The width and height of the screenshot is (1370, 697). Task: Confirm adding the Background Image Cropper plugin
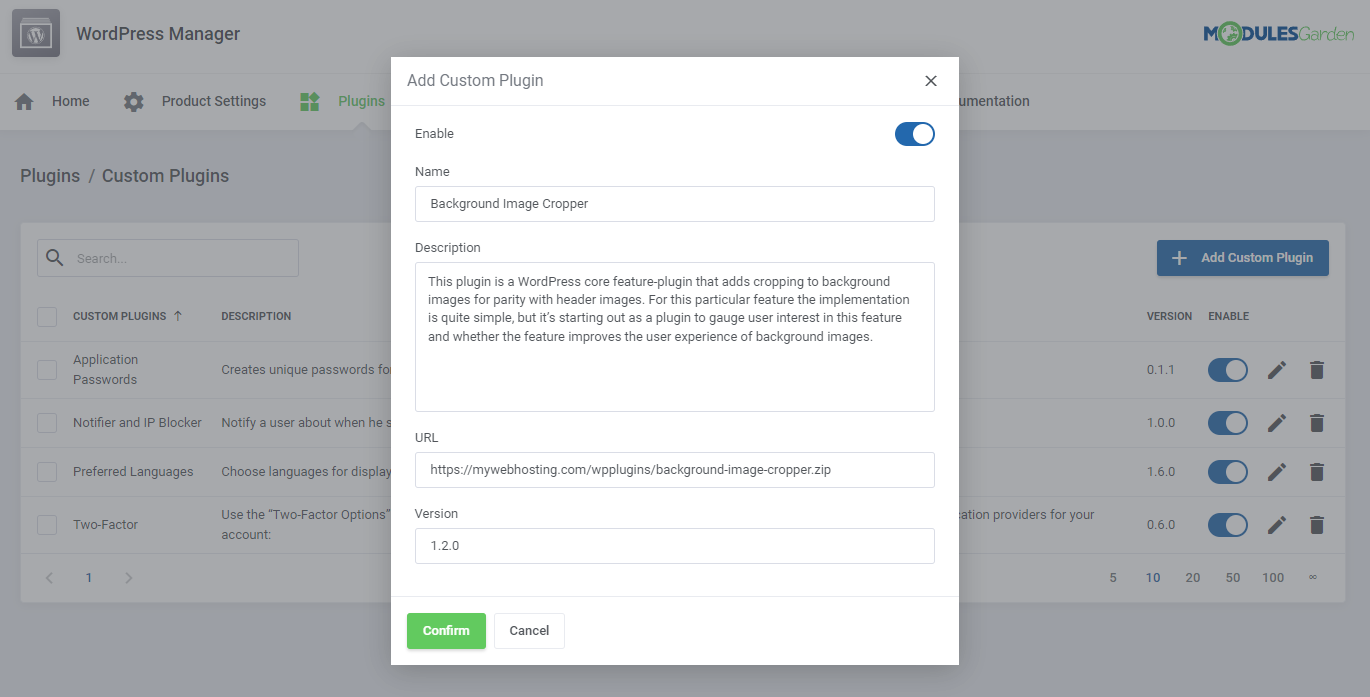tap(446, 630)
